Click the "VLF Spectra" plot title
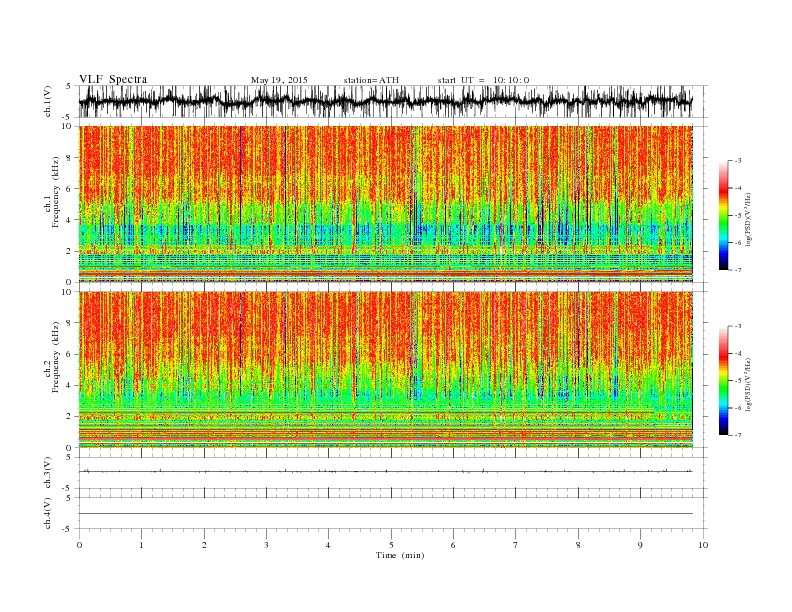792x612 pixels. pyautogui.click(x=113, y=79)
